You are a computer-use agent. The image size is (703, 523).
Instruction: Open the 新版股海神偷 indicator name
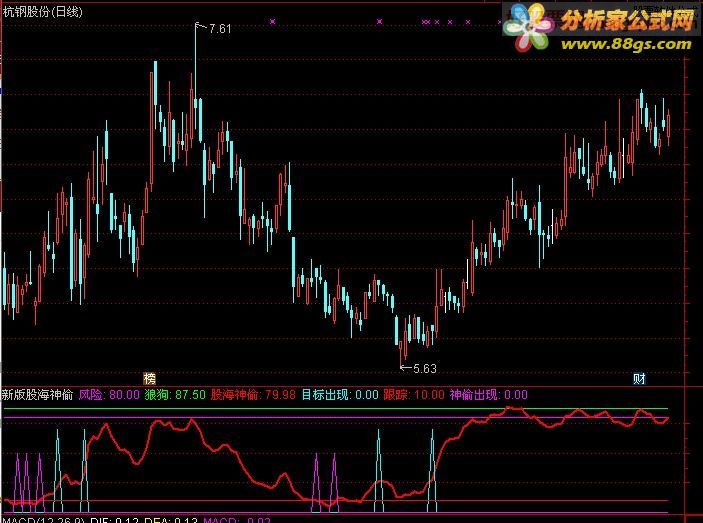[x=38, y=395]
